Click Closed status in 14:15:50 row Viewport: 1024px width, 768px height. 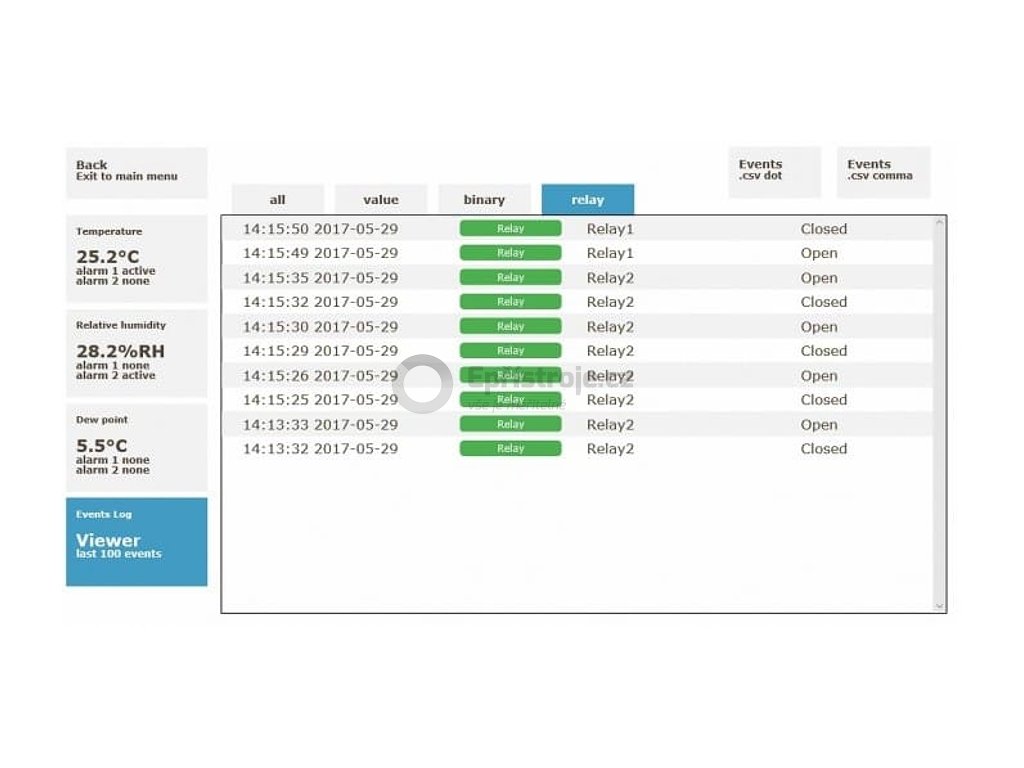click(824, 229)
